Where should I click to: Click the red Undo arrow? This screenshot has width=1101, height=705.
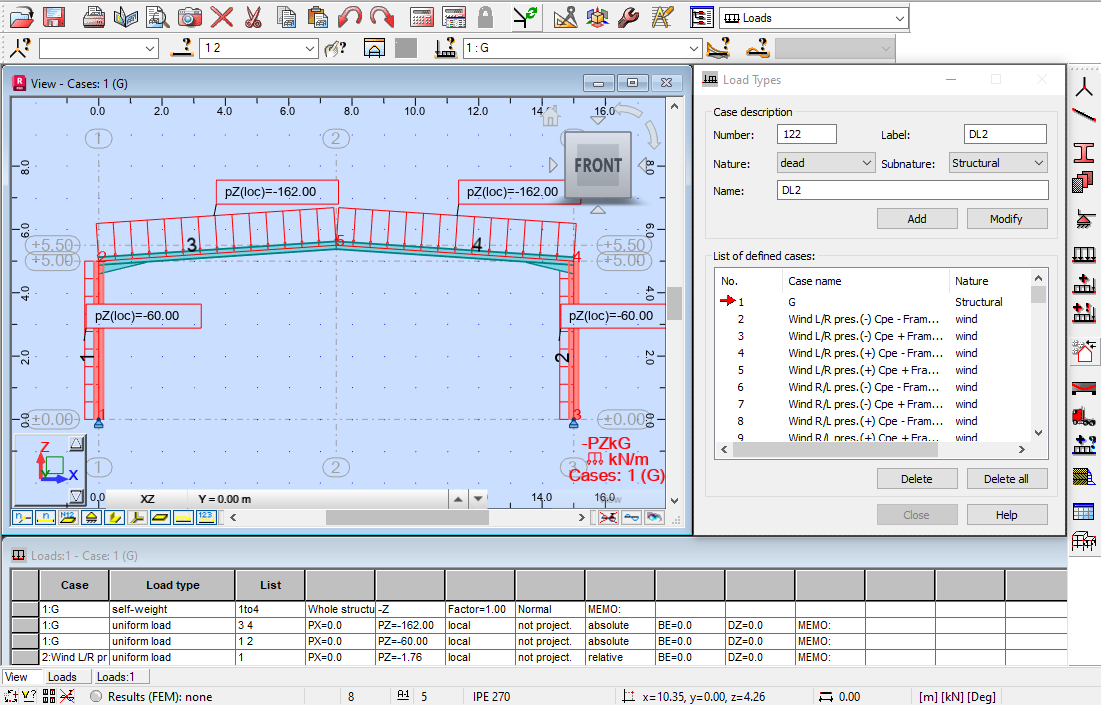349,17
